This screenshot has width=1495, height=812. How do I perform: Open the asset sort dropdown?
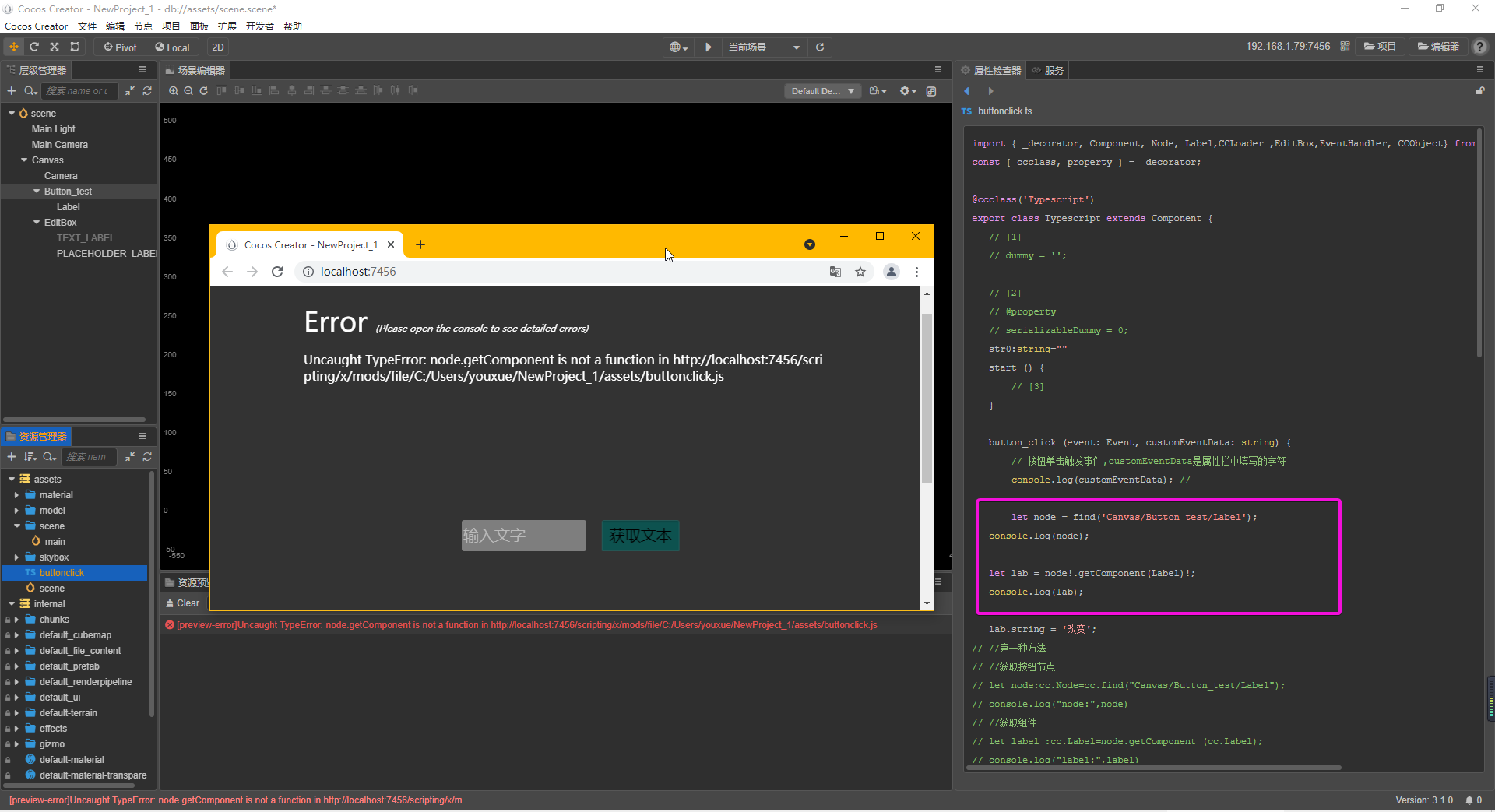click(30, 457)
